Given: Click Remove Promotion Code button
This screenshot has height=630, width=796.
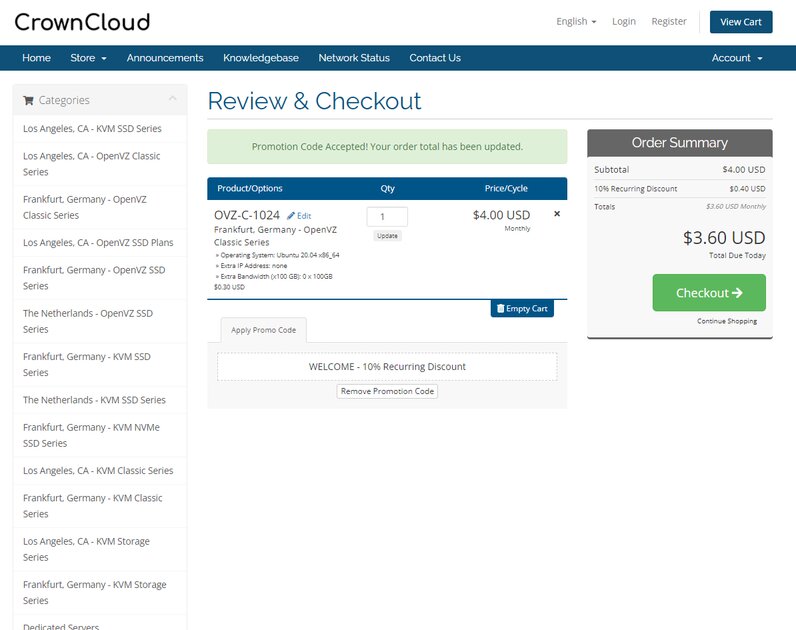Looking at the screenshot, I should pyautogui.click(x=387, y=391).
